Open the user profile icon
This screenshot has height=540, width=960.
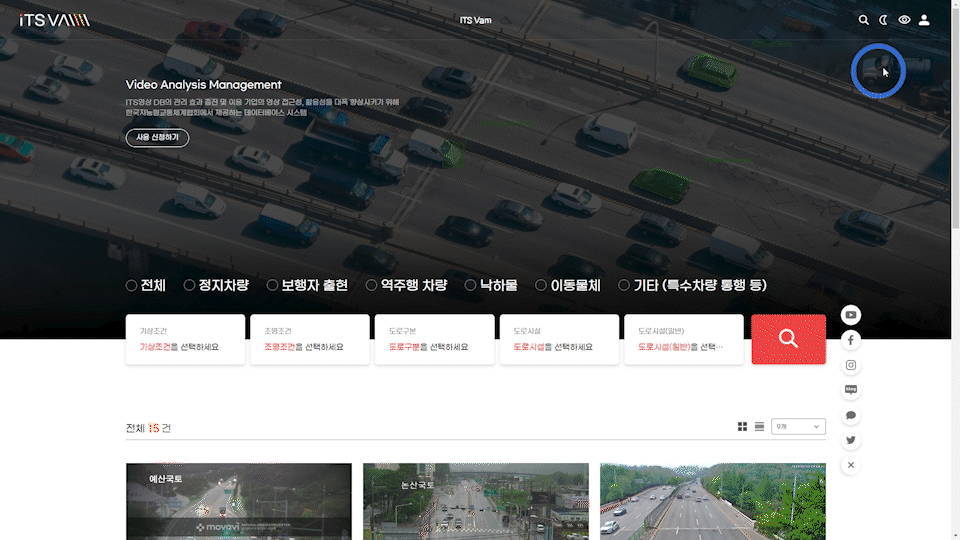(x=924, y=20)
